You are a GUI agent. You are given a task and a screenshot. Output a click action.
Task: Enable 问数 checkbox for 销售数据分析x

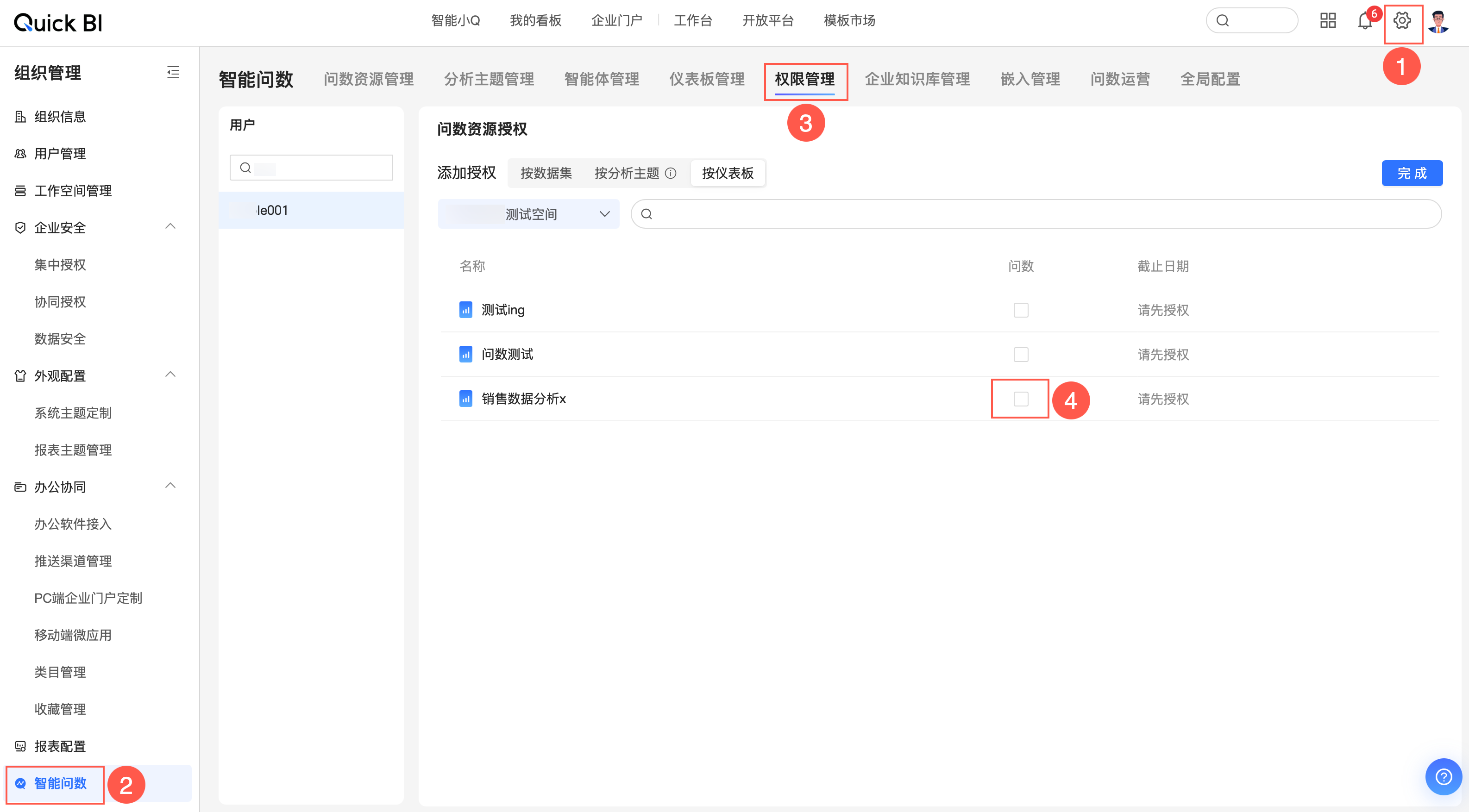coord(1021,399)
